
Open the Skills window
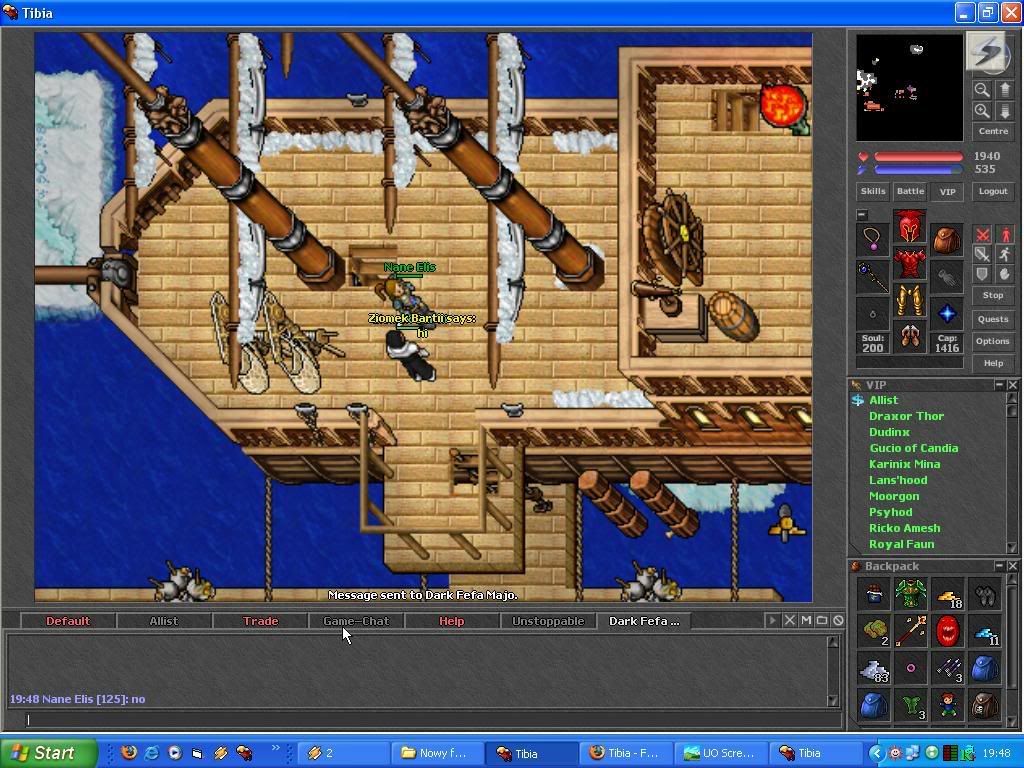click(872, 191)
